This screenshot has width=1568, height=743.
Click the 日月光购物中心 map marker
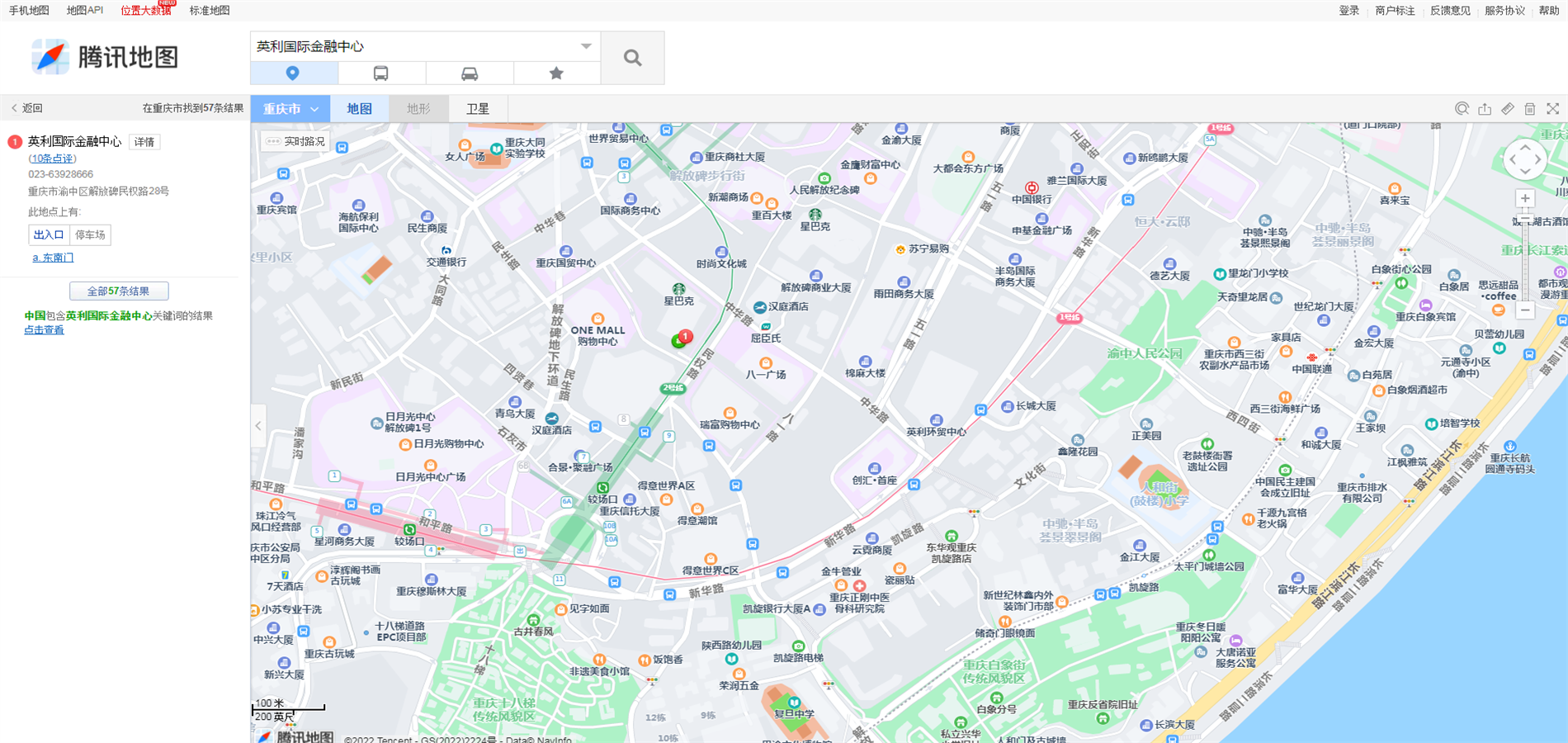coord(405,444)
